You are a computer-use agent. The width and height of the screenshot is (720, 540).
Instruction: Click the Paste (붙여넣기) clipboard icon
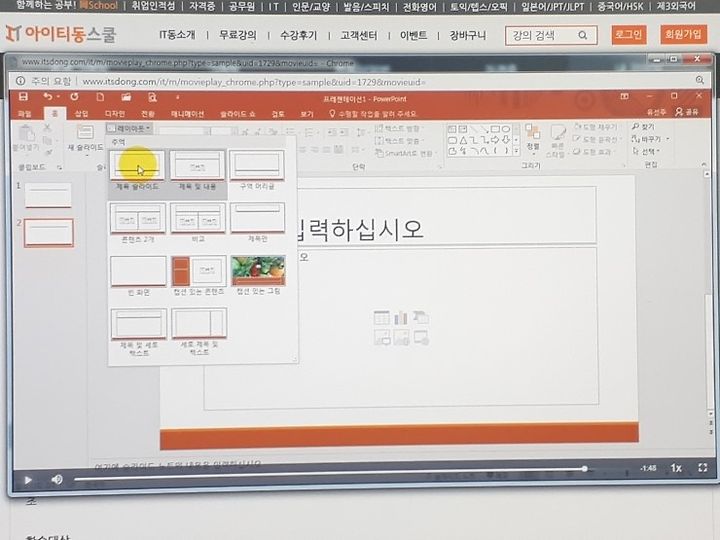(x=26, y=133)
